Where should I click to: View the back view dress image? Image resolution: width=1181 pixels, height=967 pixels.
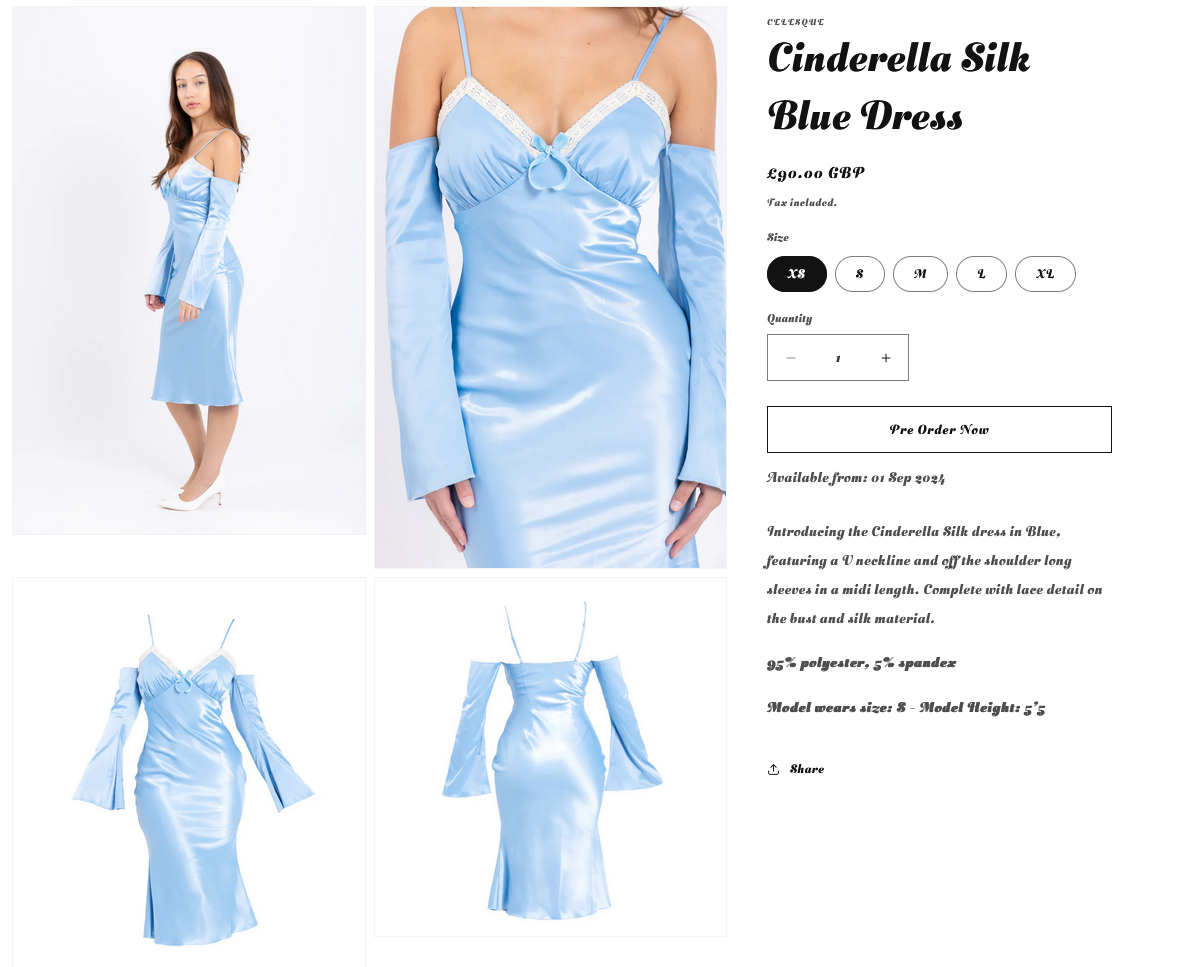click(x=551, y=757)
